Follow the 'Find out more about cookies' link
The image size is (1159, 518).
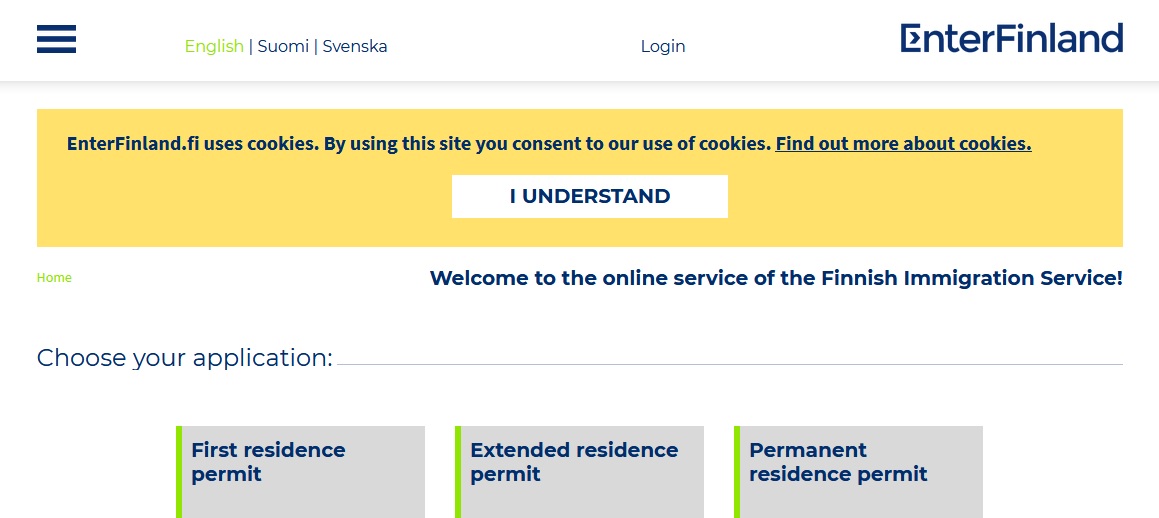[x=903, y=143]
